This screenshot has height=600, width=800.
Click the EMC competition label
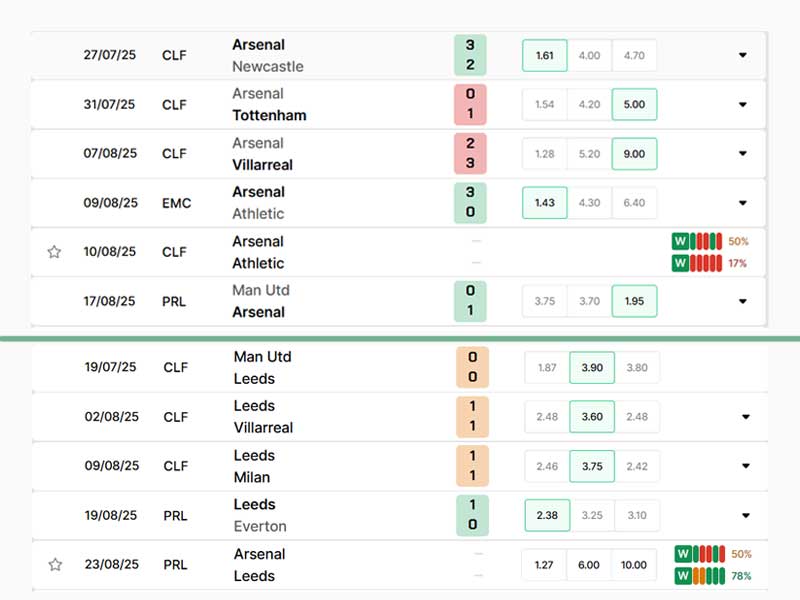[176, 203]
